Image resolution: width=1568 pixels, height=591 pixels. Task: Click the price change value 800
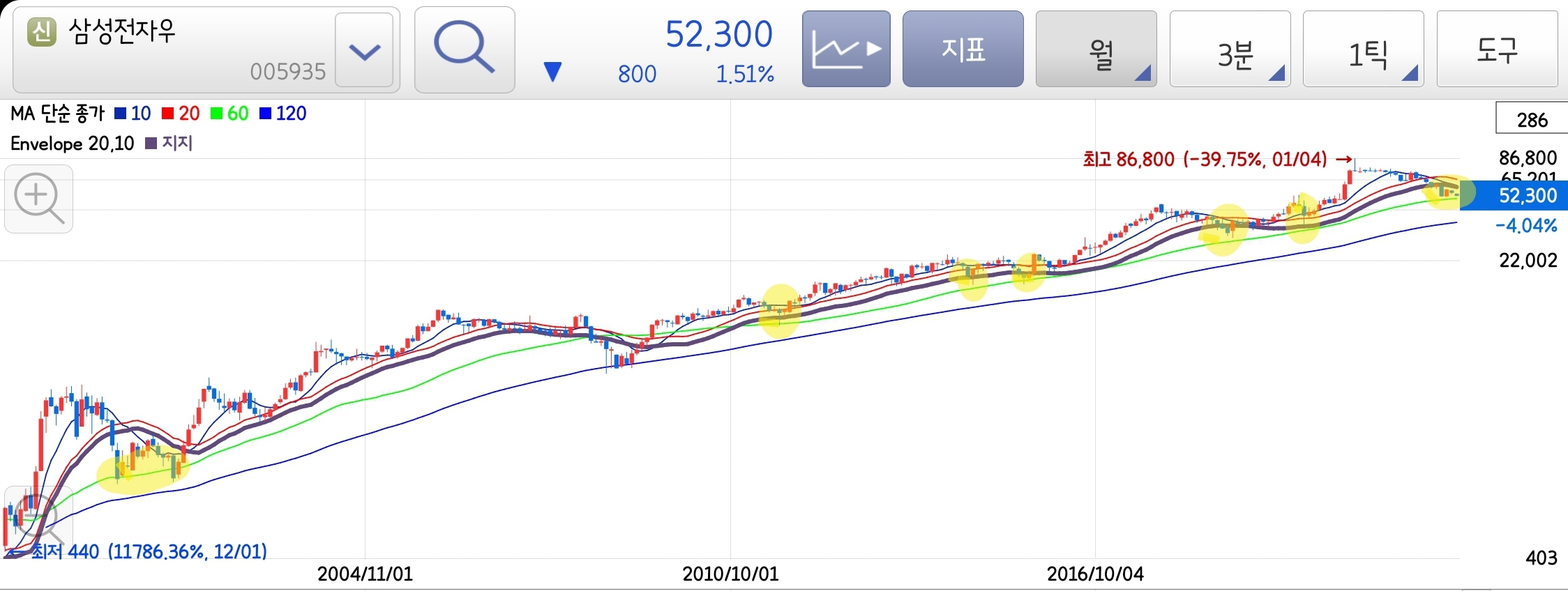click(x=637, y=74)
